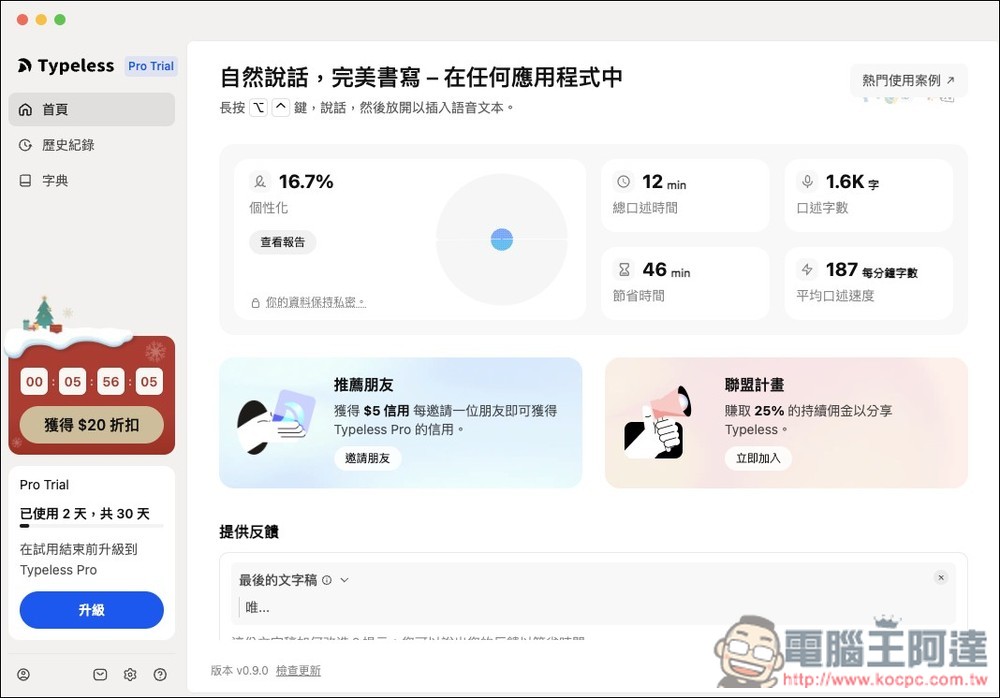Claim the 獲得 $20 折扣 offer
Viewport: 1000px width, 698px height.
(x=91, y=424)
